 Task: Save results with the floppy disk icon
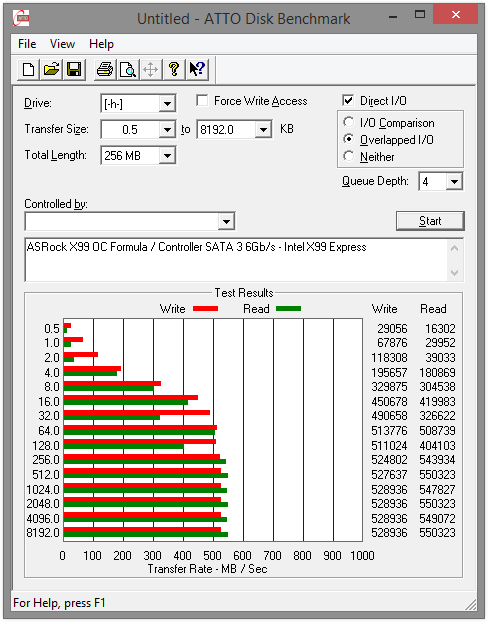click(x=74, y=69)
